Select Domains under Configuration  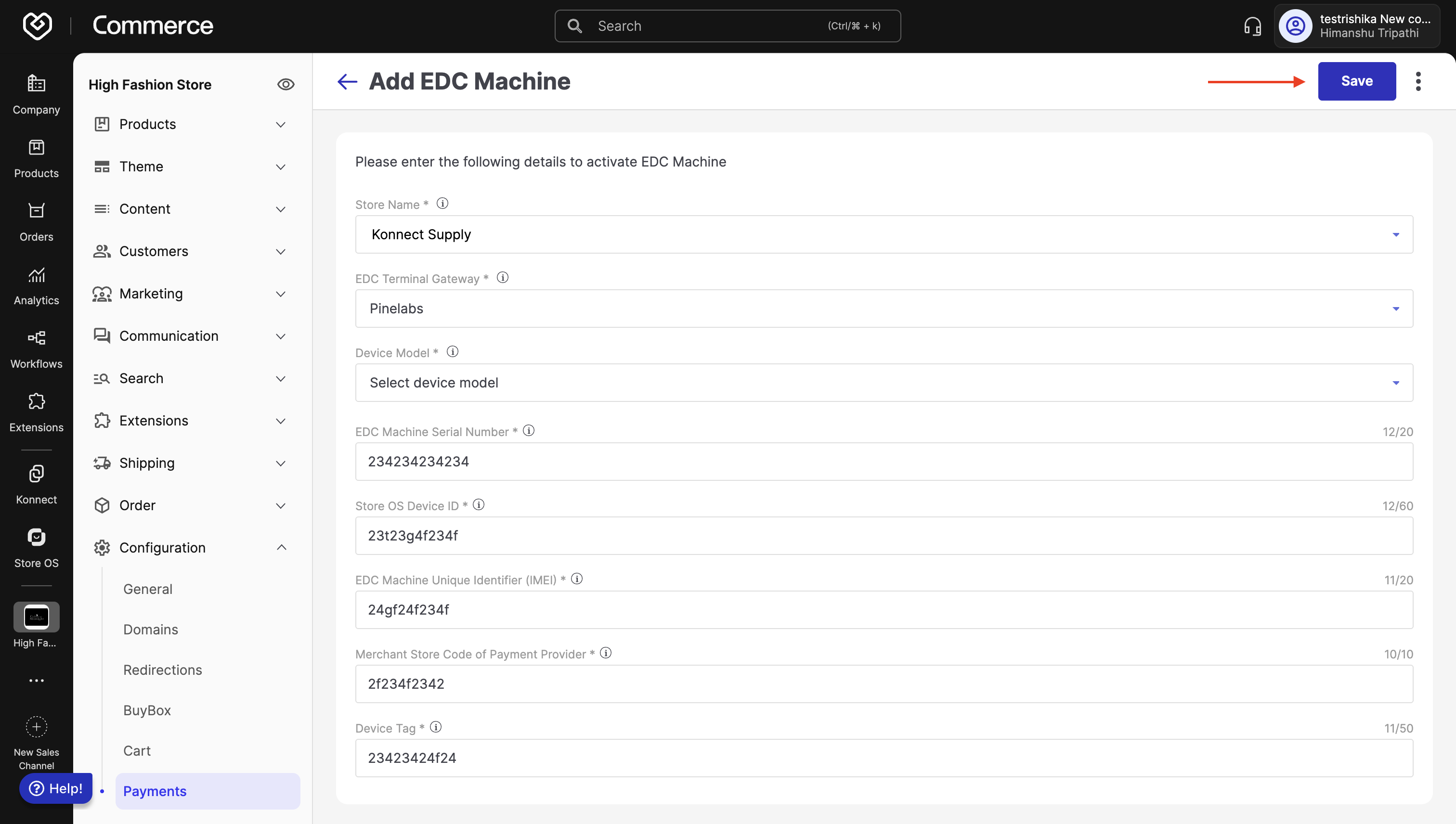pyautogui.click(x=151, y=629)
